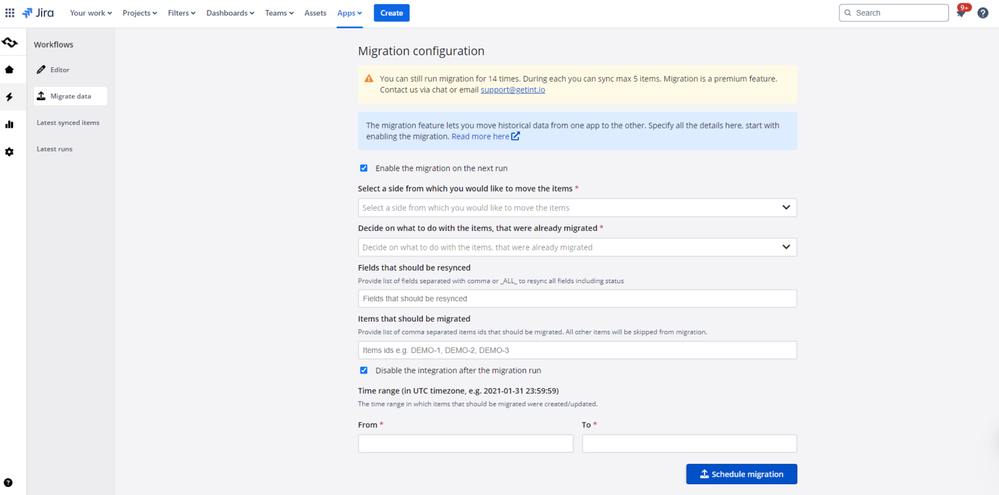999x495 pixels.
Task: Click the Jira logo in the top bar
Action: tap(38, 13)
